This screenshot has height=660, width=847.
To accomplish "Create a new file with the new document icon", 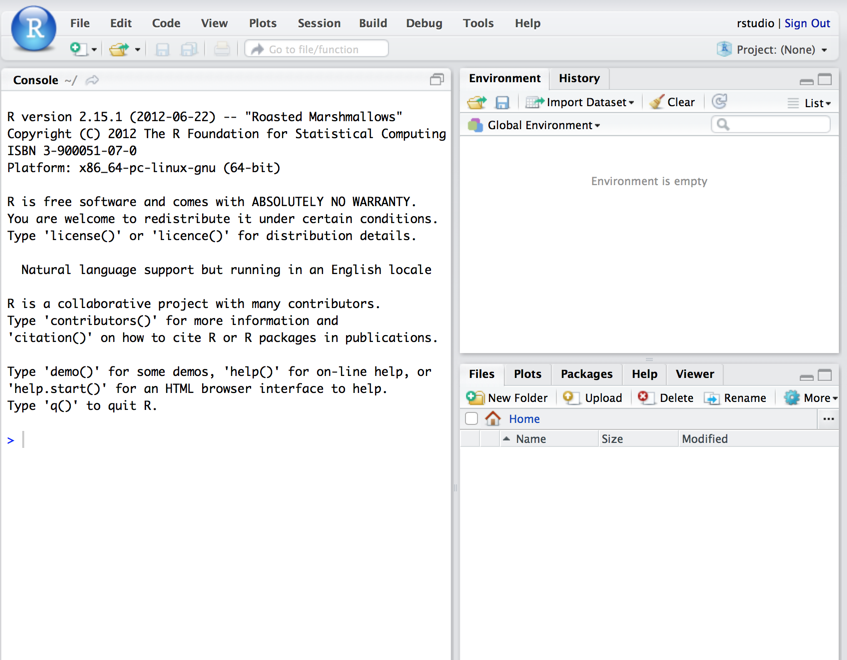I will point(77,47).
